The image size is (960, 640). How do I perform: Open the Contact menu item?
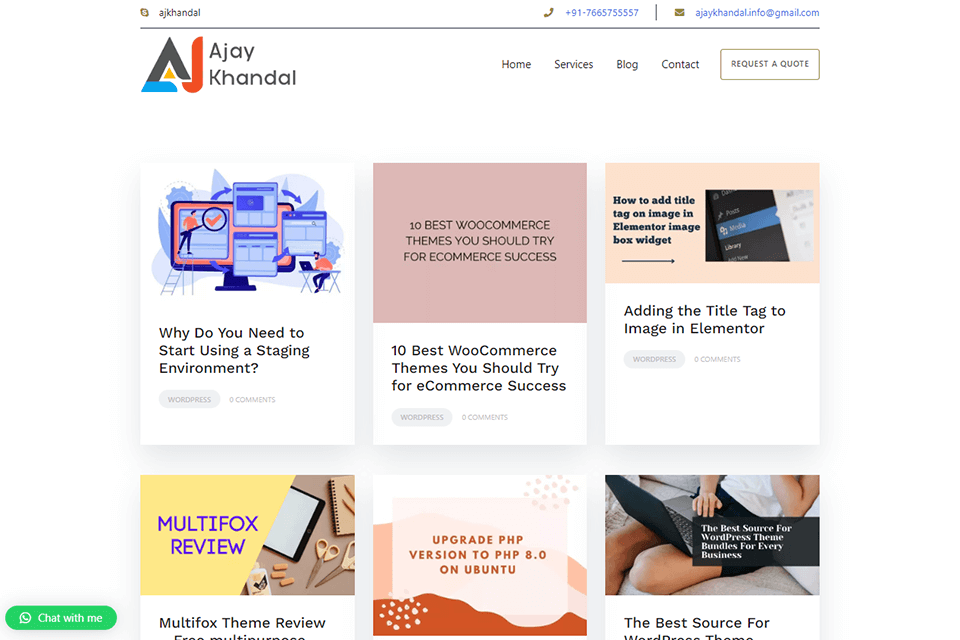[680, 64]
